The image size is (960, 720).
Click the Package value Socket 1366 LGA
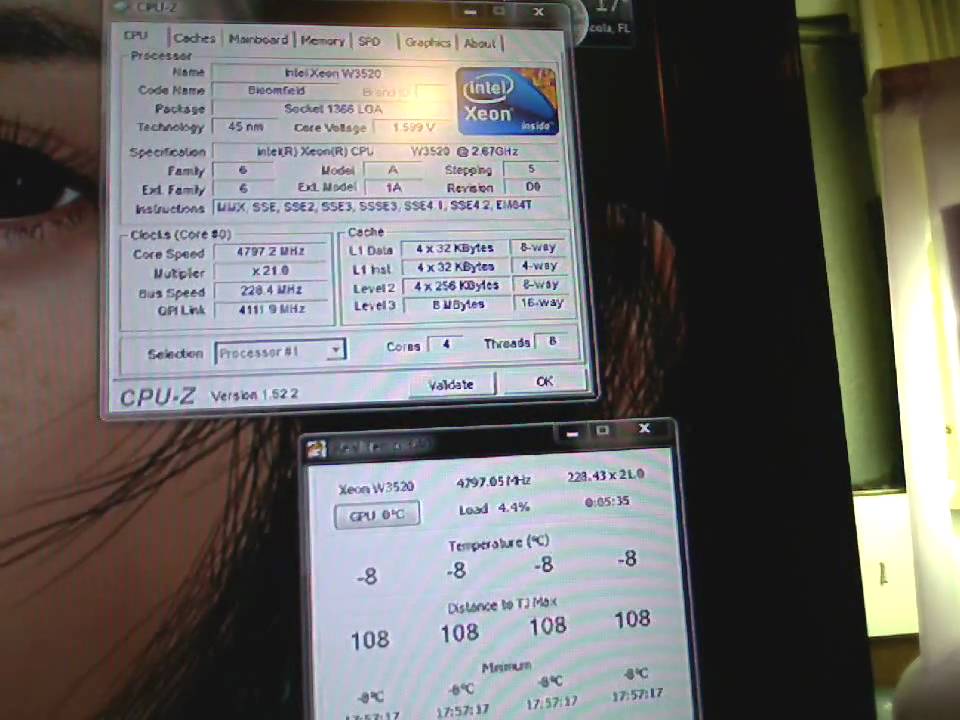pyautogui.click(x=334, y=109)
